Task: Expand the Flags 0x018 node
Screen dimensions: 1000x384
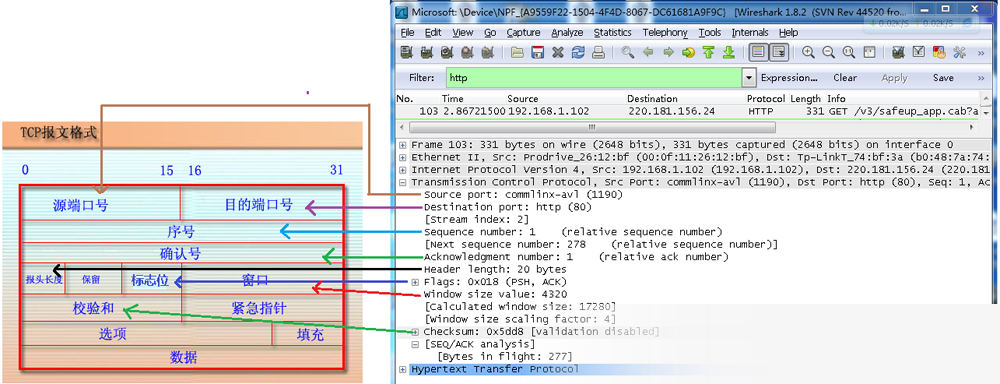Action: click(x=415, y=282)
